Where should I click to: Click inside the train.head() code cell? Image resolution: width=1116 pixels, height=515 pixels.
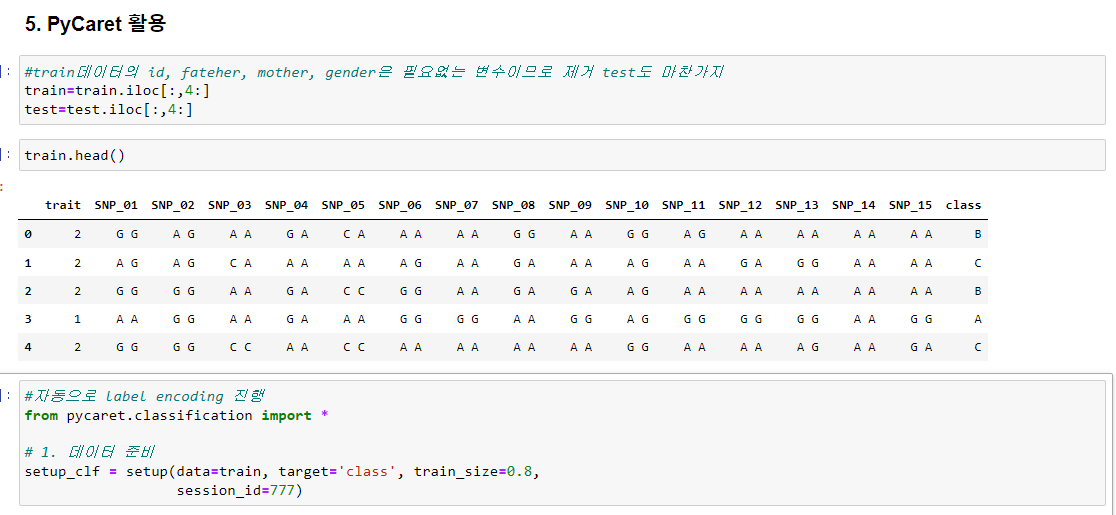click(x=562, y=155)
